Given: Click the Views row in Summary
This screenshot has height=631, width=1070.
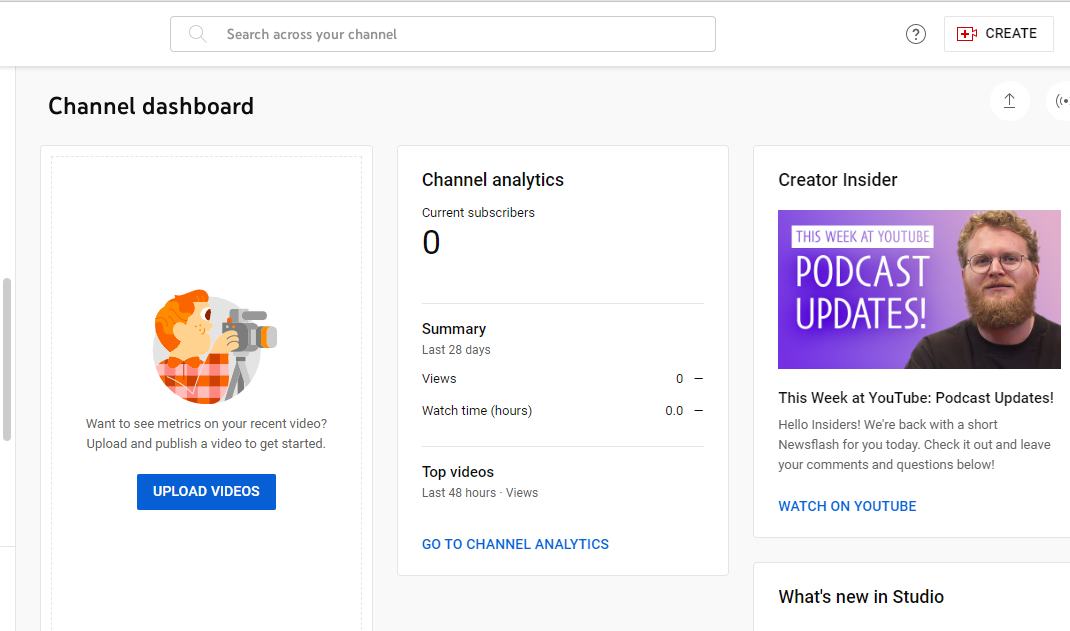Looking at the screenshot, I should pos(439,379).
